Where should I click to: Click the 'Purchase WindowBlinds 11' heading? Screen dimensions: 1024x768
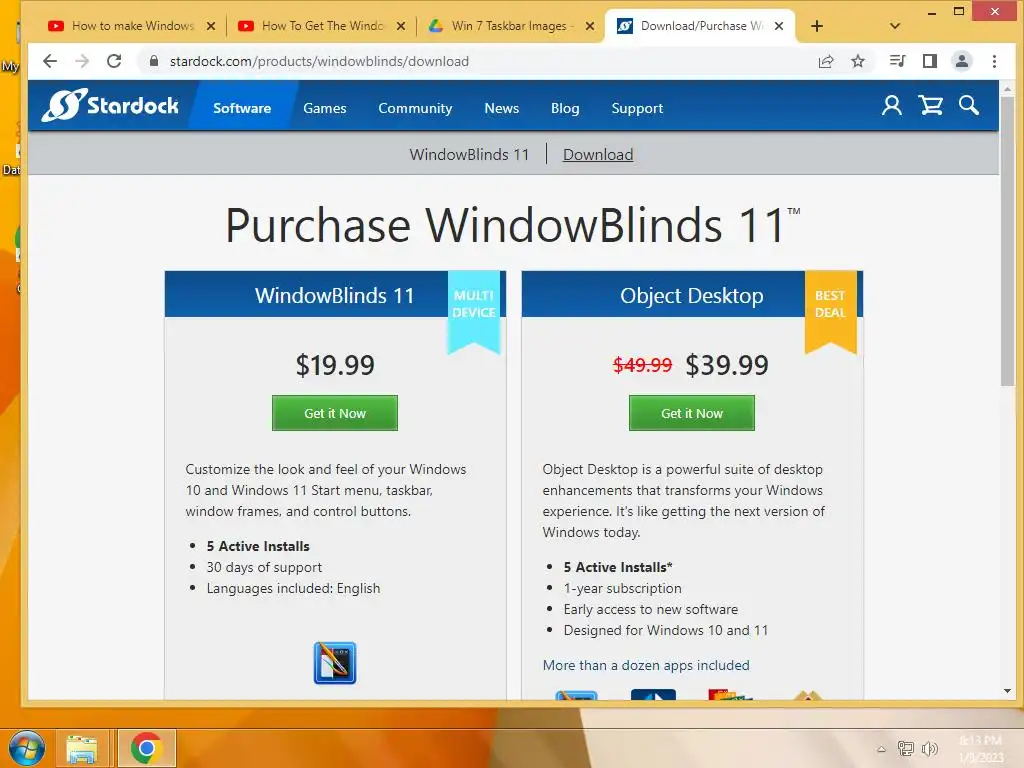tap(512, 225)
